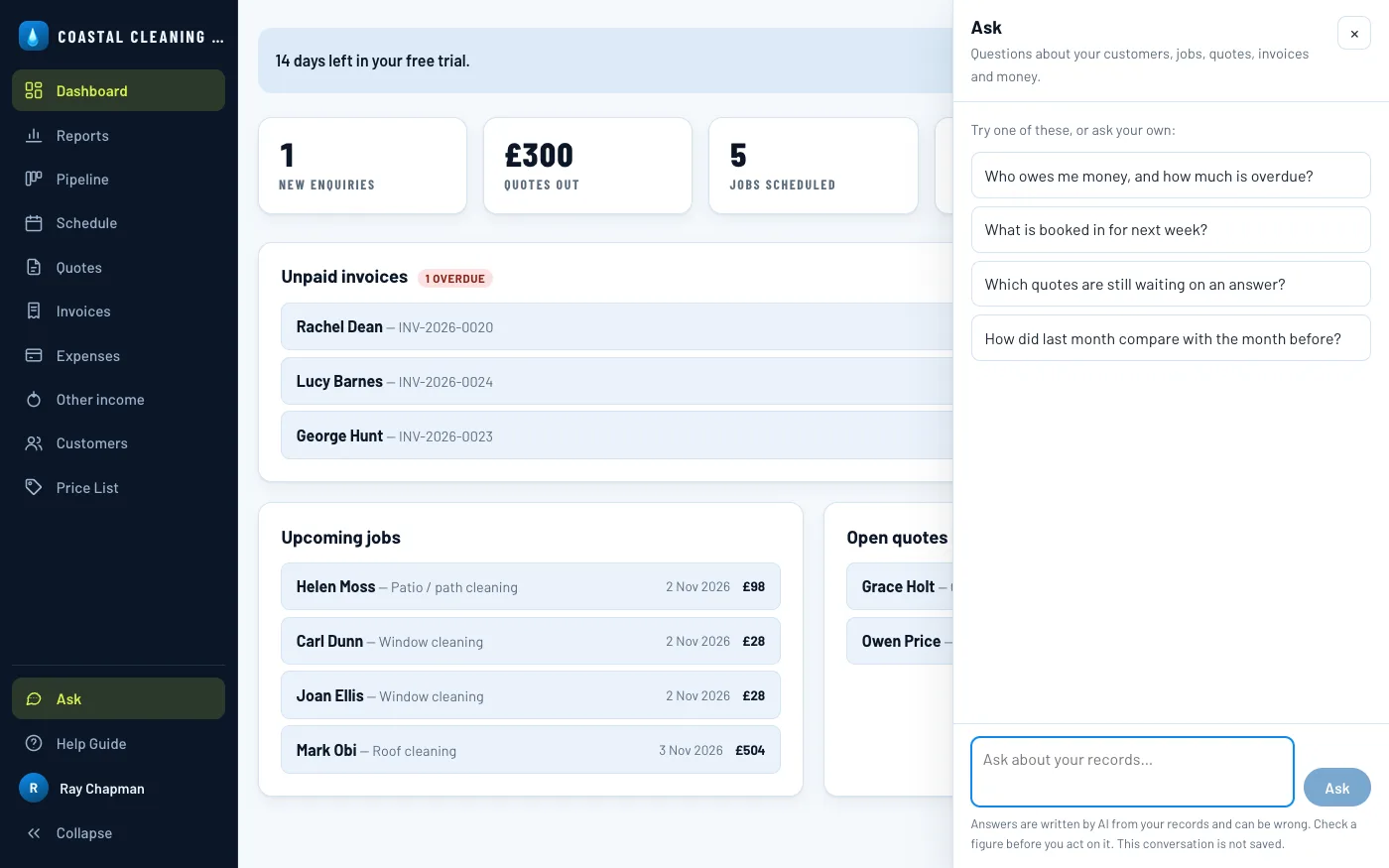Click the Coastal Cleaning water drop logo
Screen dimensions: 1389x868
[x=34, y=36]
